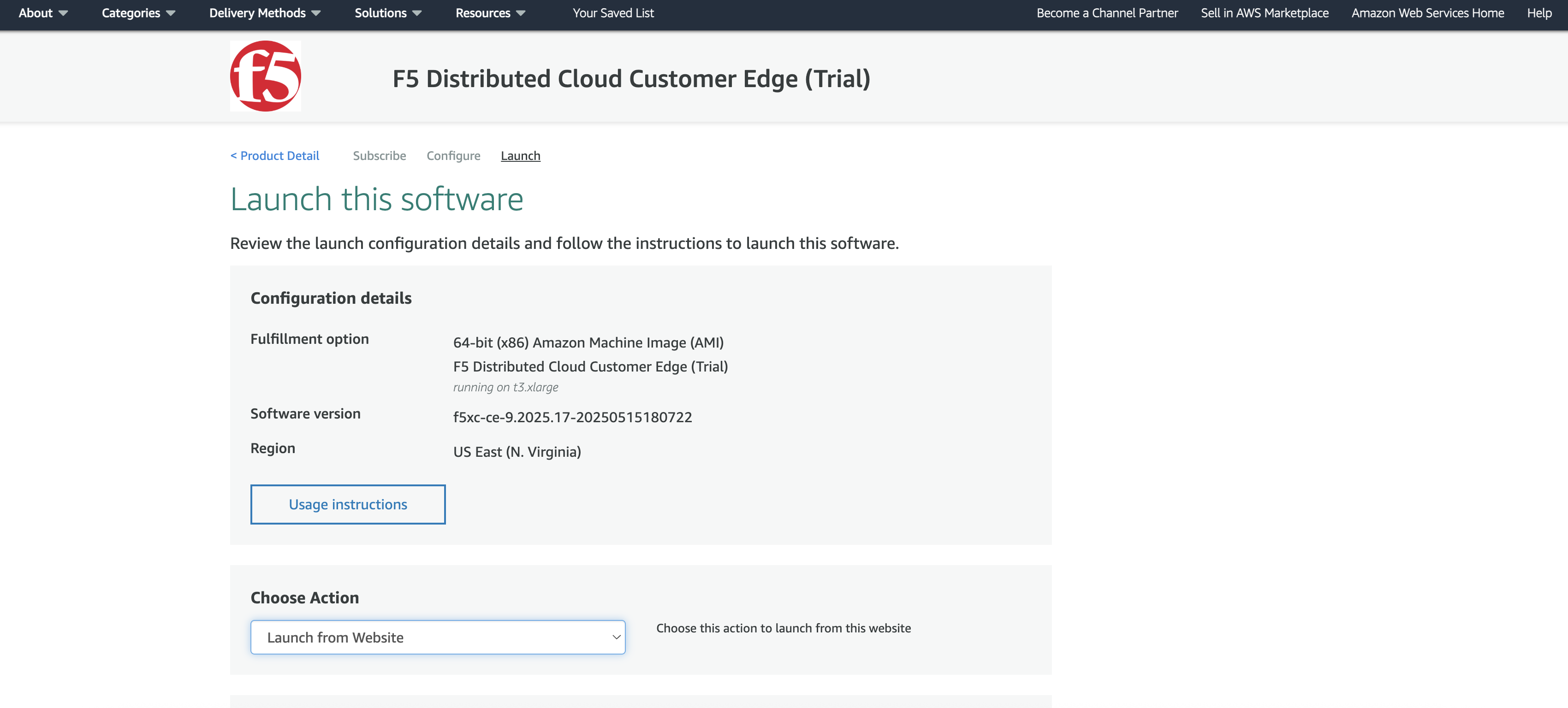Open the Launch from Website dropdown
The height and width of the screenshot is (708, 1568).
click(x=438, y=637)
